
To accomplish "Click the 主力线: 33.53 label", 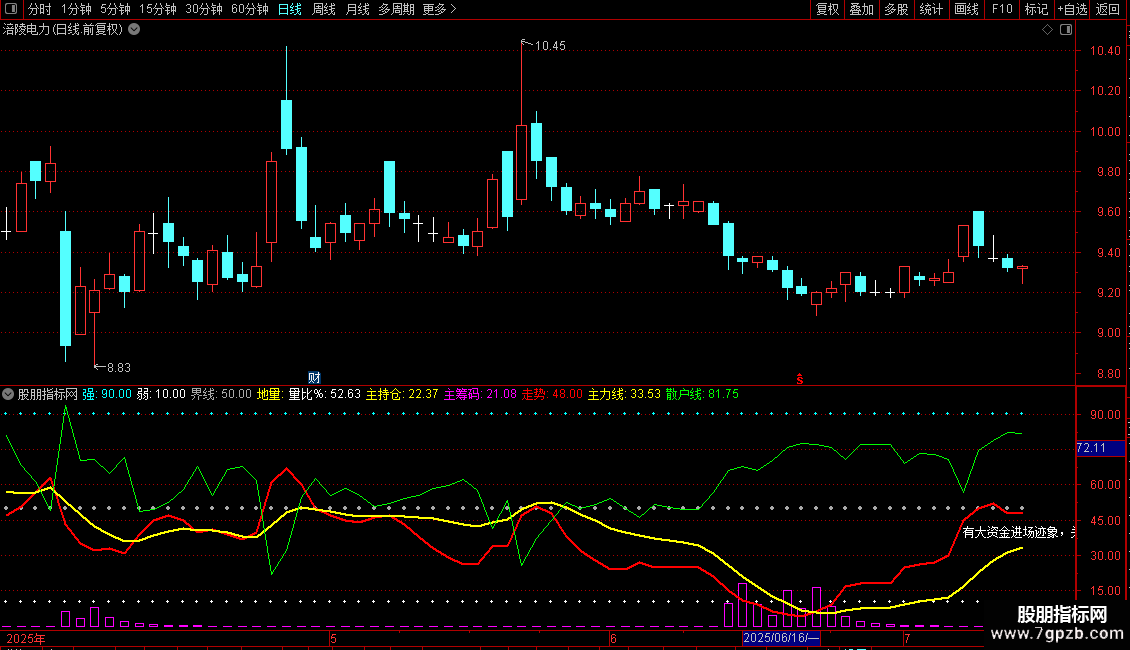I will pos(624,394).
